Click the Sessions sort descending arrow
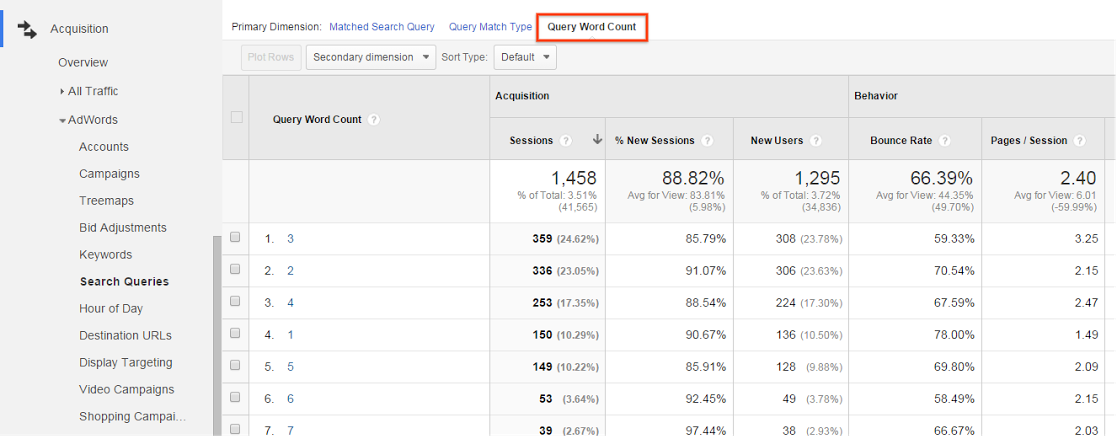Image resolution: width=1117 pixels, height=439 pixels. (x=597, y=141)
